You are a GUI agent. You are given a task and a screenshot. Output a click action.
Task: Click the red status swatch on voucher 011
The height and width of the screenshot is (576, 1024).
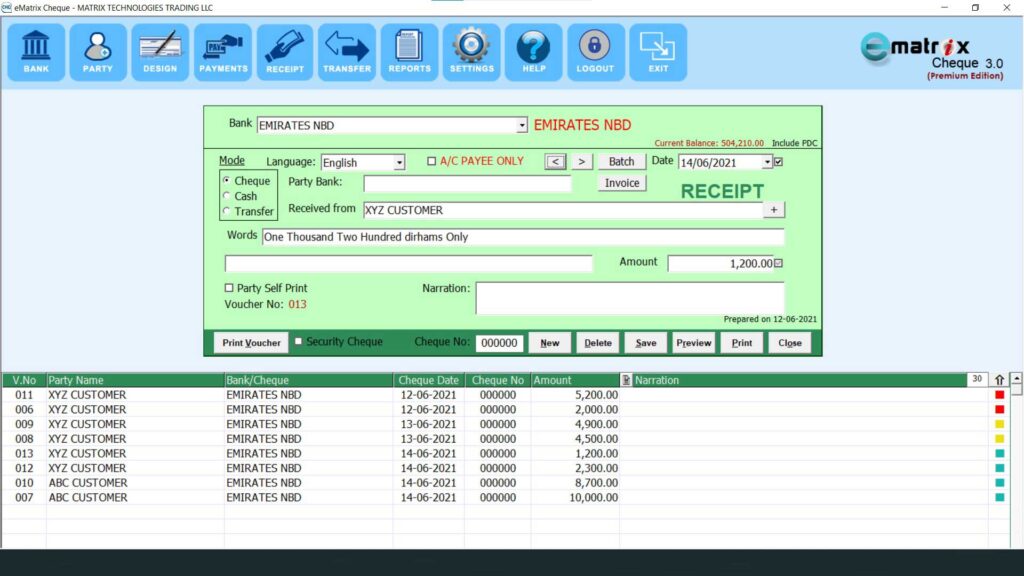point(1000,395)
